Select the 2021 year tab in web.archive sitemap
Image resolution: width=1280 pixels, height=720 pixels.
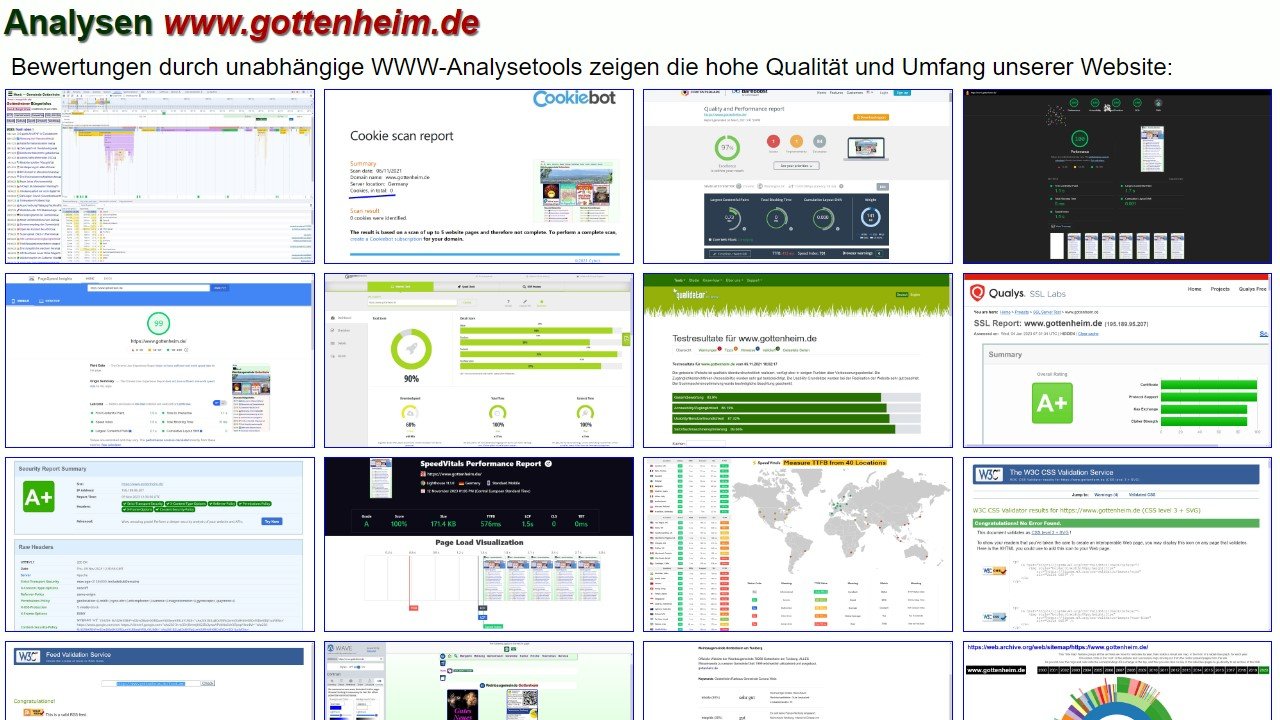click(1263, 670)
